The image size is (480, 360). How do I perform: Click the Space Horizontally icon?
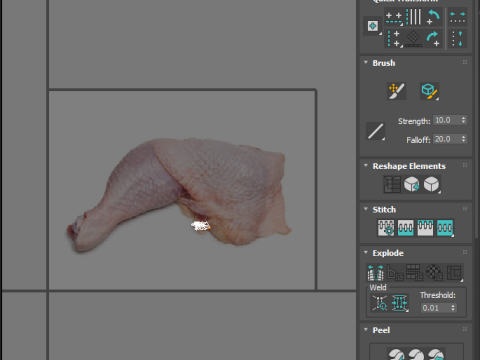[x=457, y=18]
